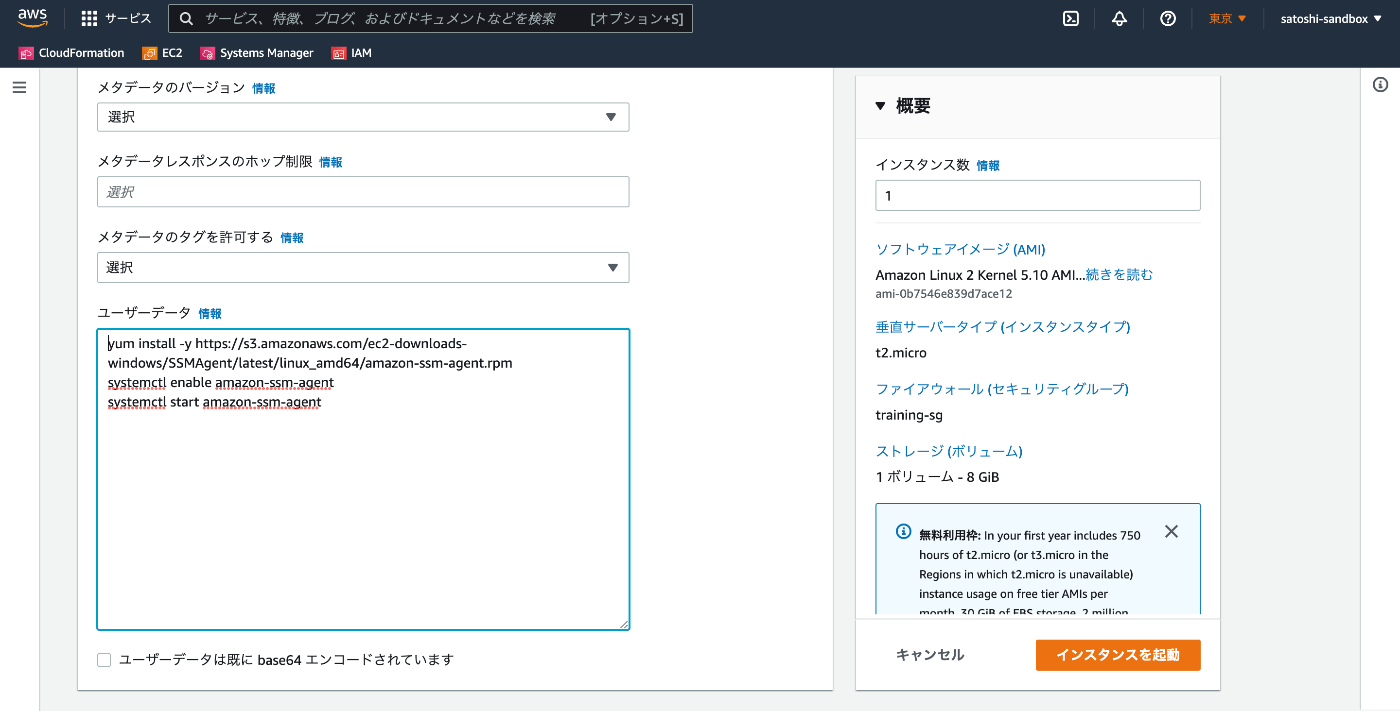This screenshot has width=1400, height=711.
Task: Click 情報 link next to metadata version
Action: [x=264, y=88]
